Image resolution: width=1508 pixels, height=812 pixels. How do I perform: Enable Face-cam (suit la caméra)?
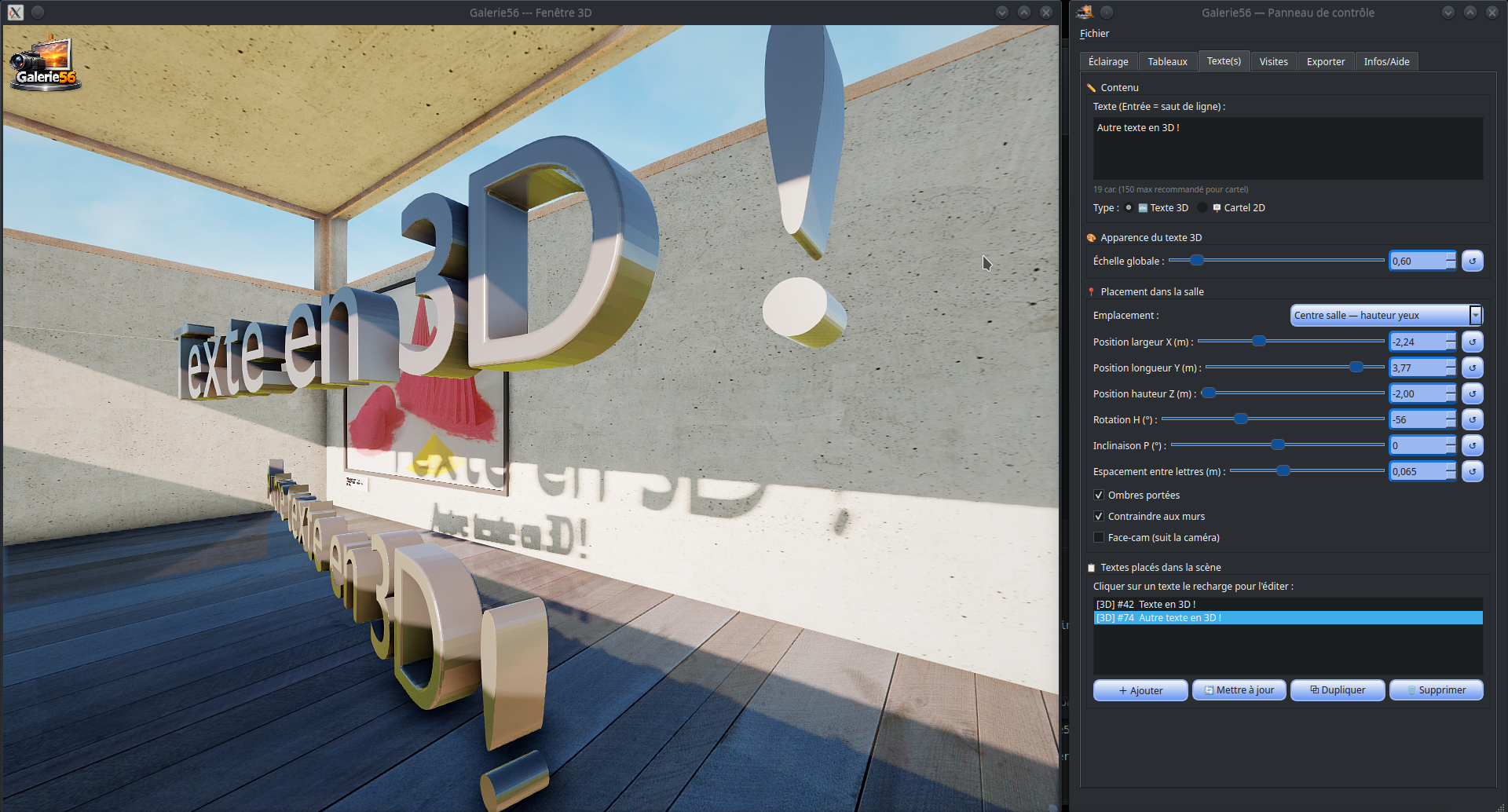1099,538
